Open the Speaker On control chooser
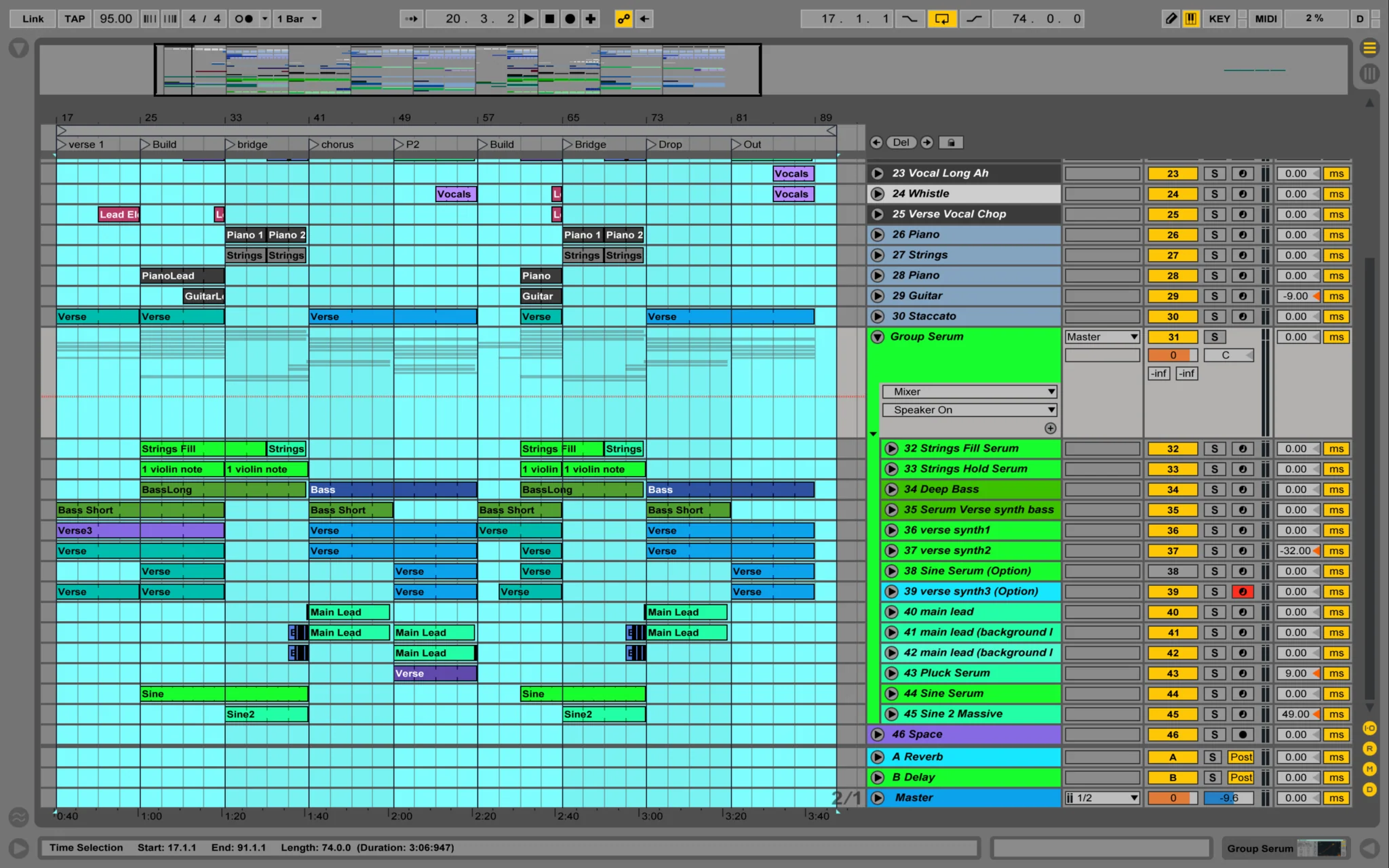 pos(969,410)
